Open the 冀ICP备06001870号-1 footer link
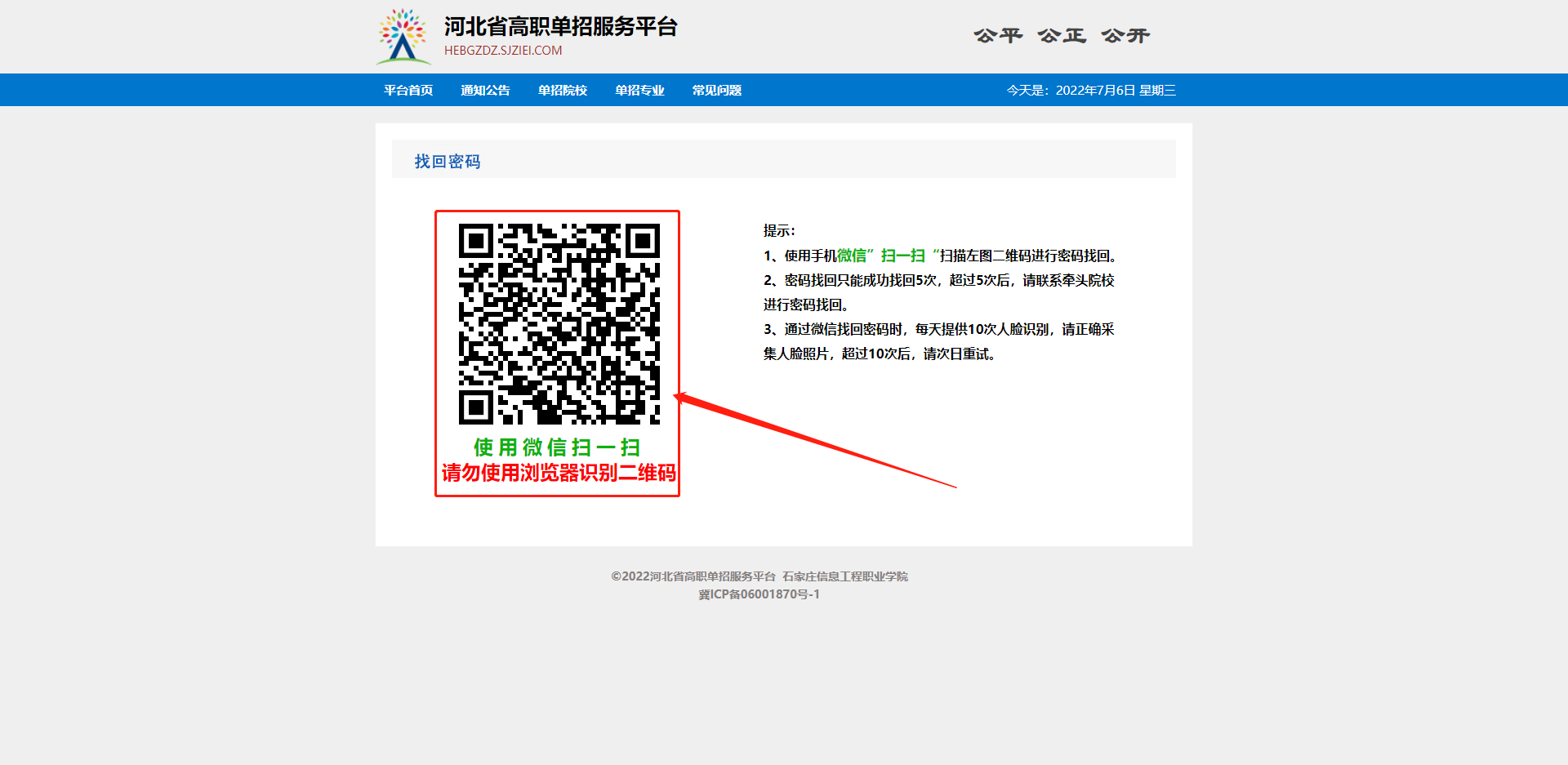The height and width of the screenshot is (765, 1568). [759, 594]
